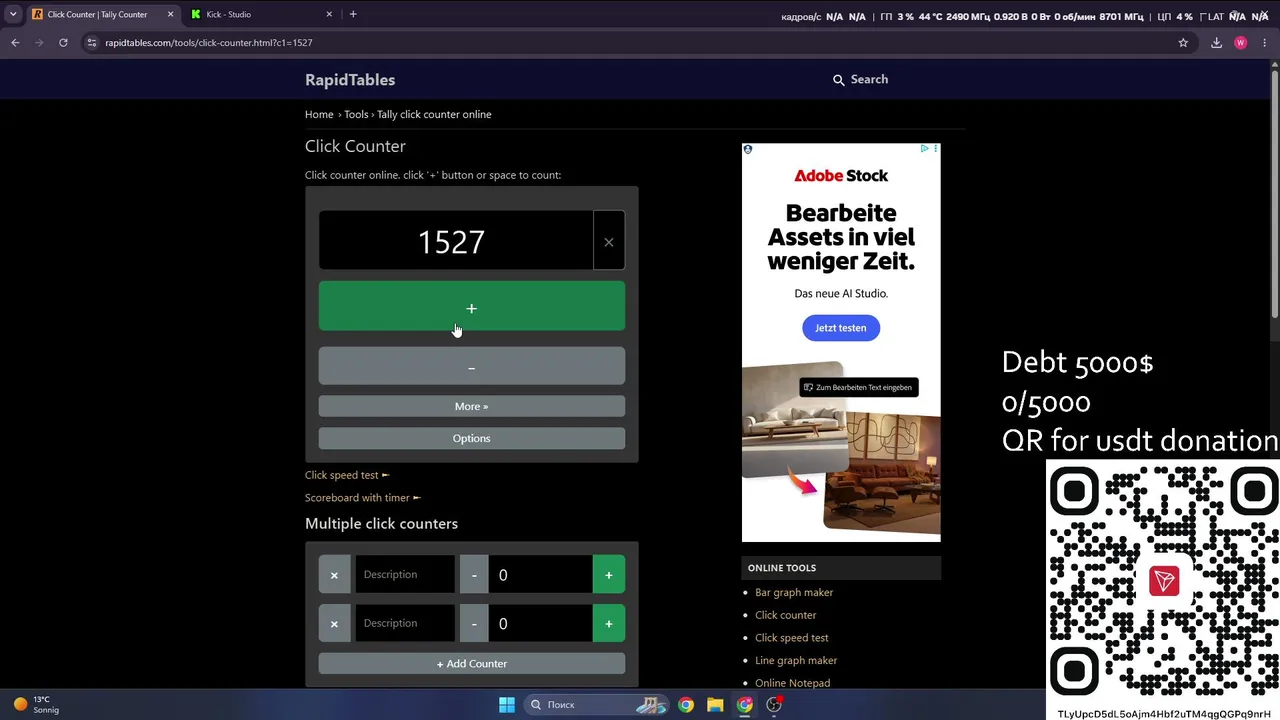Decrement the first multiple counter
Screen dimensions: 1280x720
474,574
